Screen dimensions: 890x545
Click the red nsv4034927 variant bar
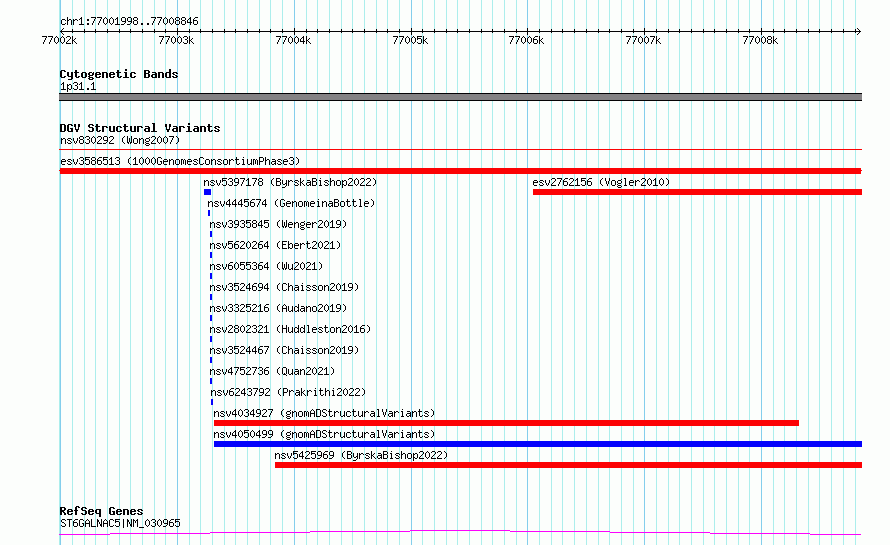tap(506, 423)
